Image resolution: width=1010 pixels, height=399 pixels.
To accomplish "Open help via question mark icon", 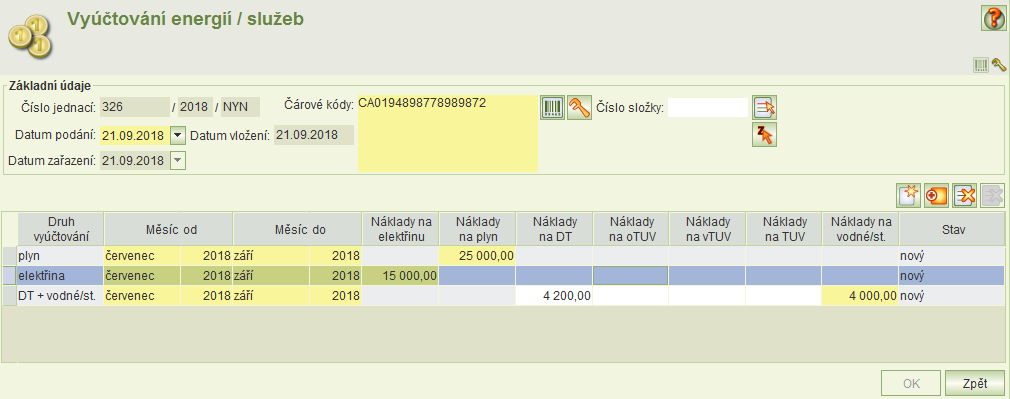I will [993, 18].
